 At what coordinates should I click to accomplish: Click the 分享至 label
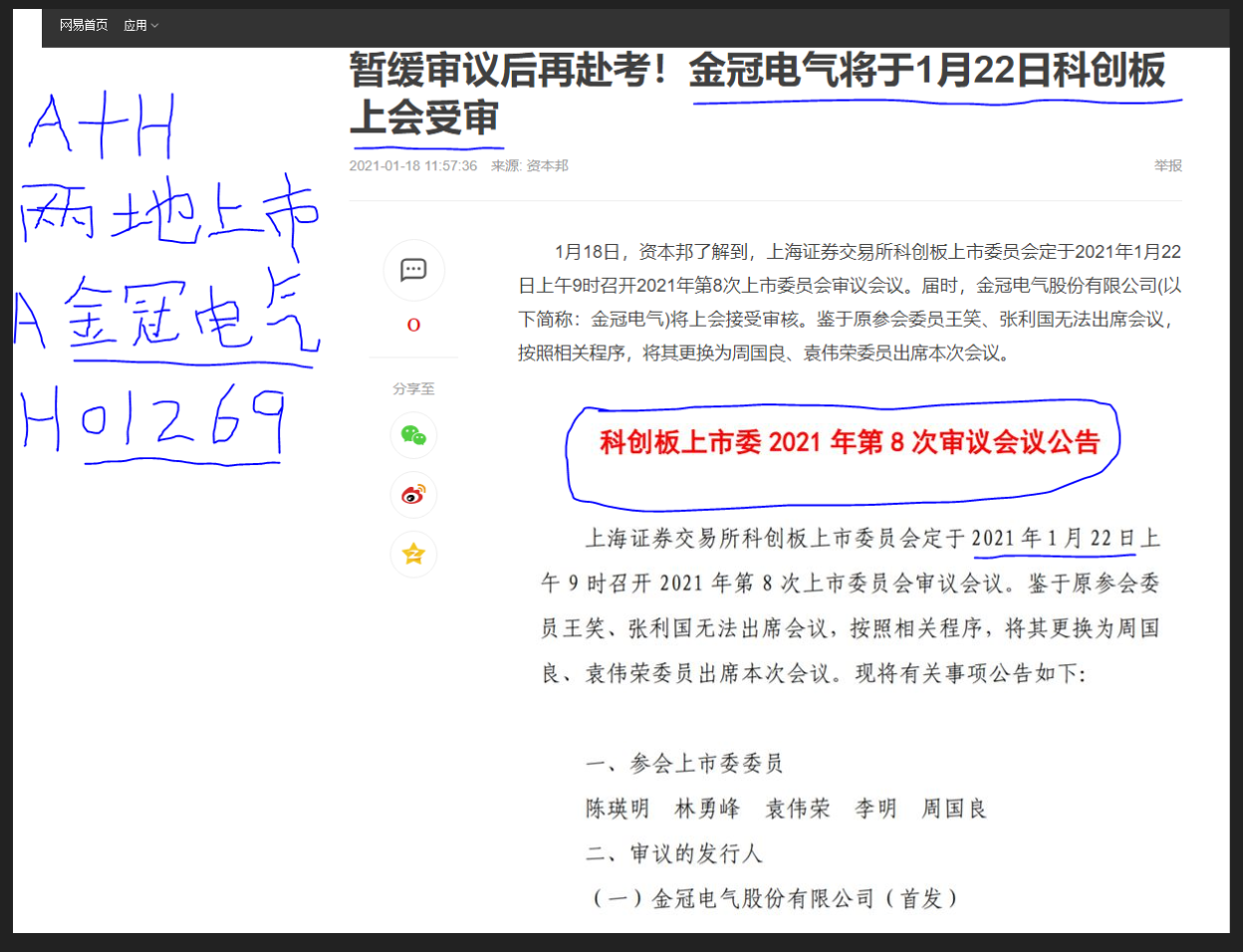(x=413, y=388)
